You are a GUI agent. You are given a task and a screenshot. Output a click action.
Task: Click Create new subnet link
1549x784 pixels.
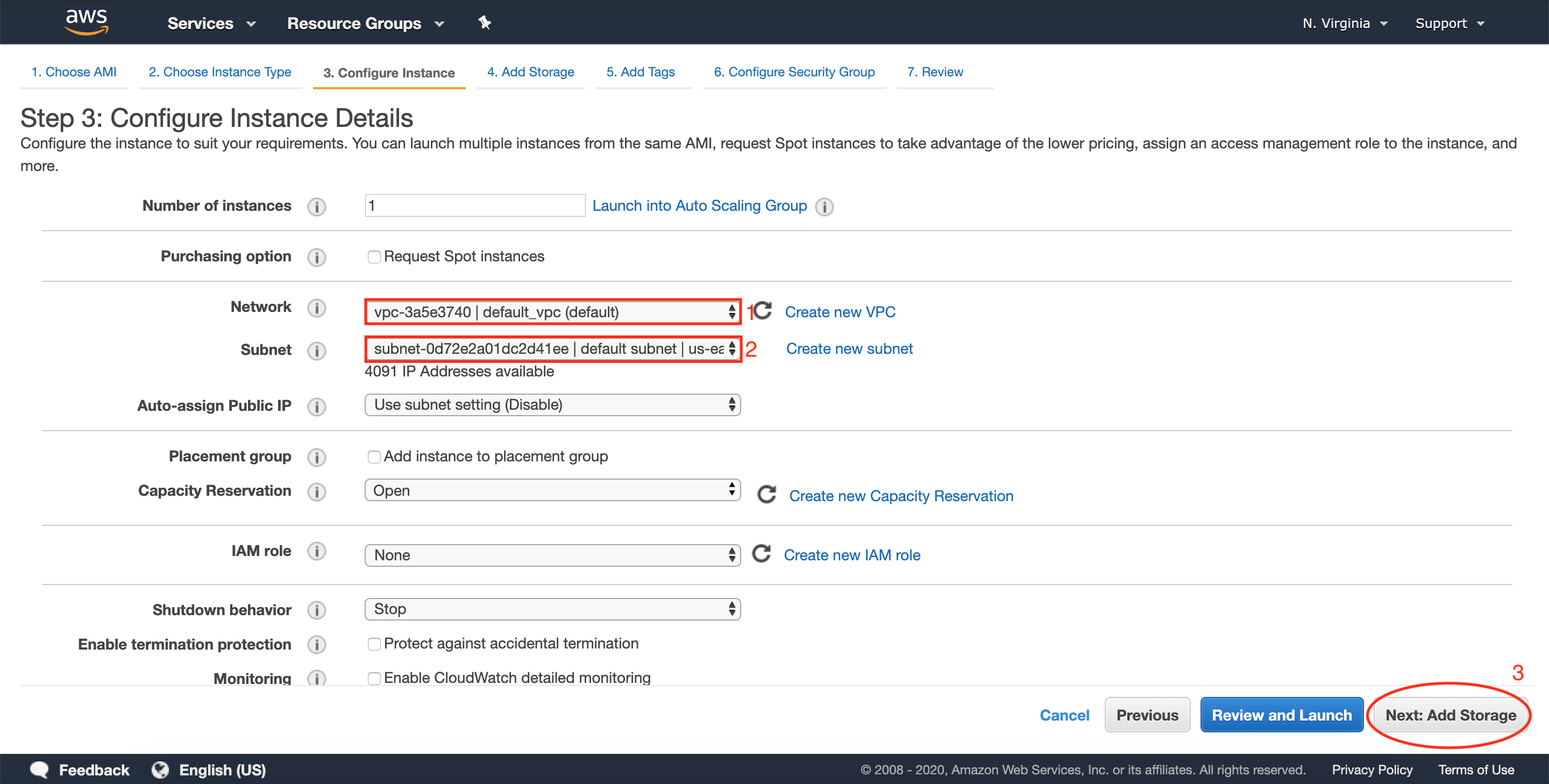point(849,348)
